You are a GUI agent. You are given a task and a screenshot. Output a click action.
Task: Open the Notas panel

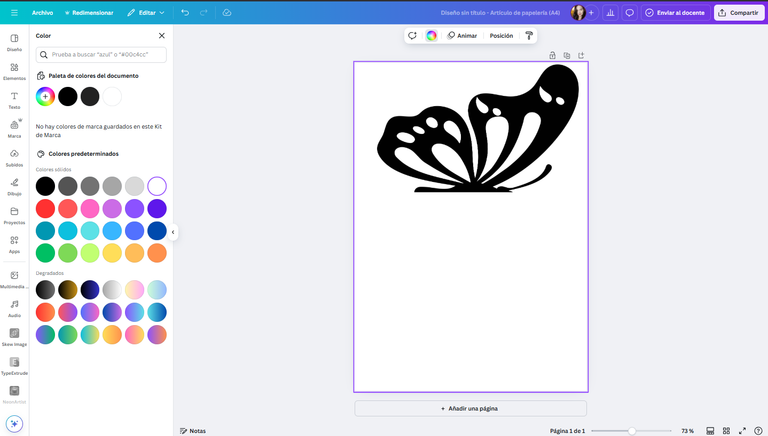pyautogui.click(x=193, y=431)
